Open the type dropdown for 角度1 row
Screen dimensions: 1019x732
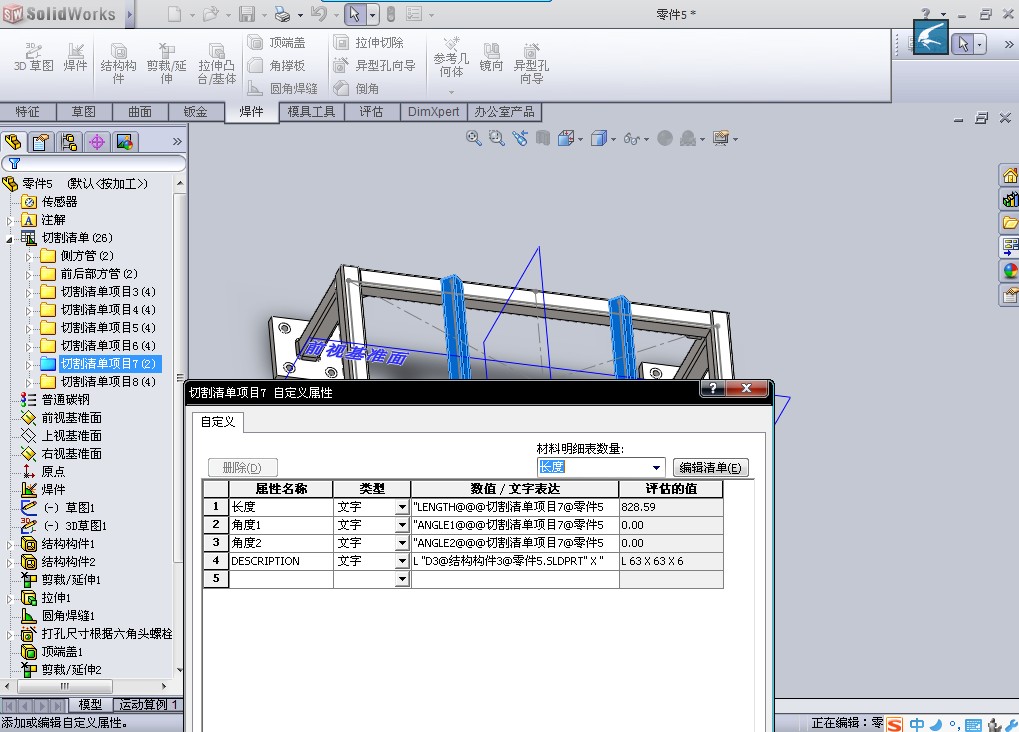[402, 525]
